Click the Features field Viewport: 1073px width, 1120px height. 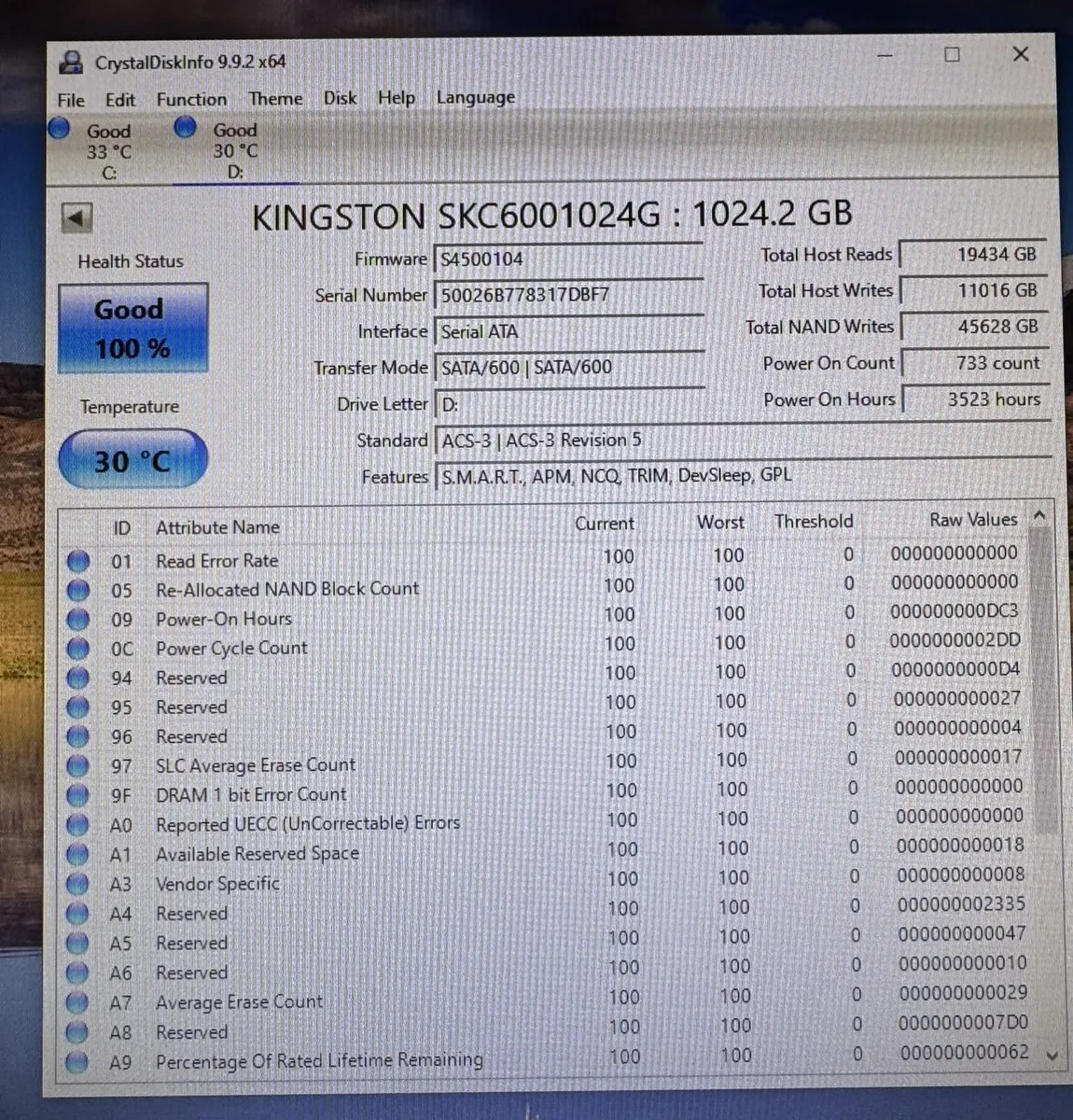744,476
